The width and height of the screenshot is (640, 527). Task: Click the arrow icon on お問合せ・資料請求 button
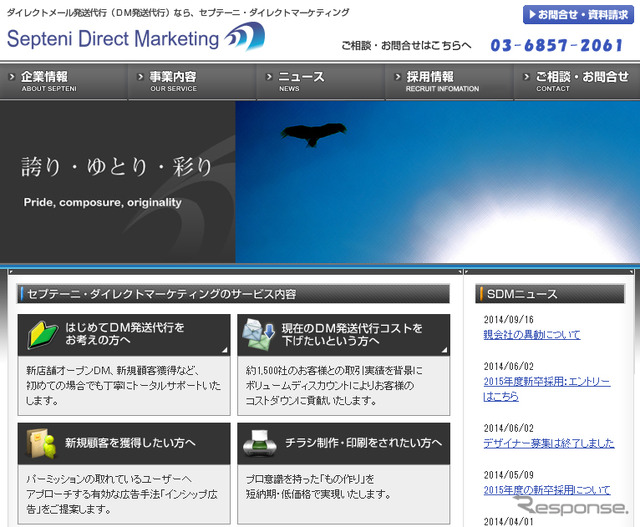(x=531, y=15)
